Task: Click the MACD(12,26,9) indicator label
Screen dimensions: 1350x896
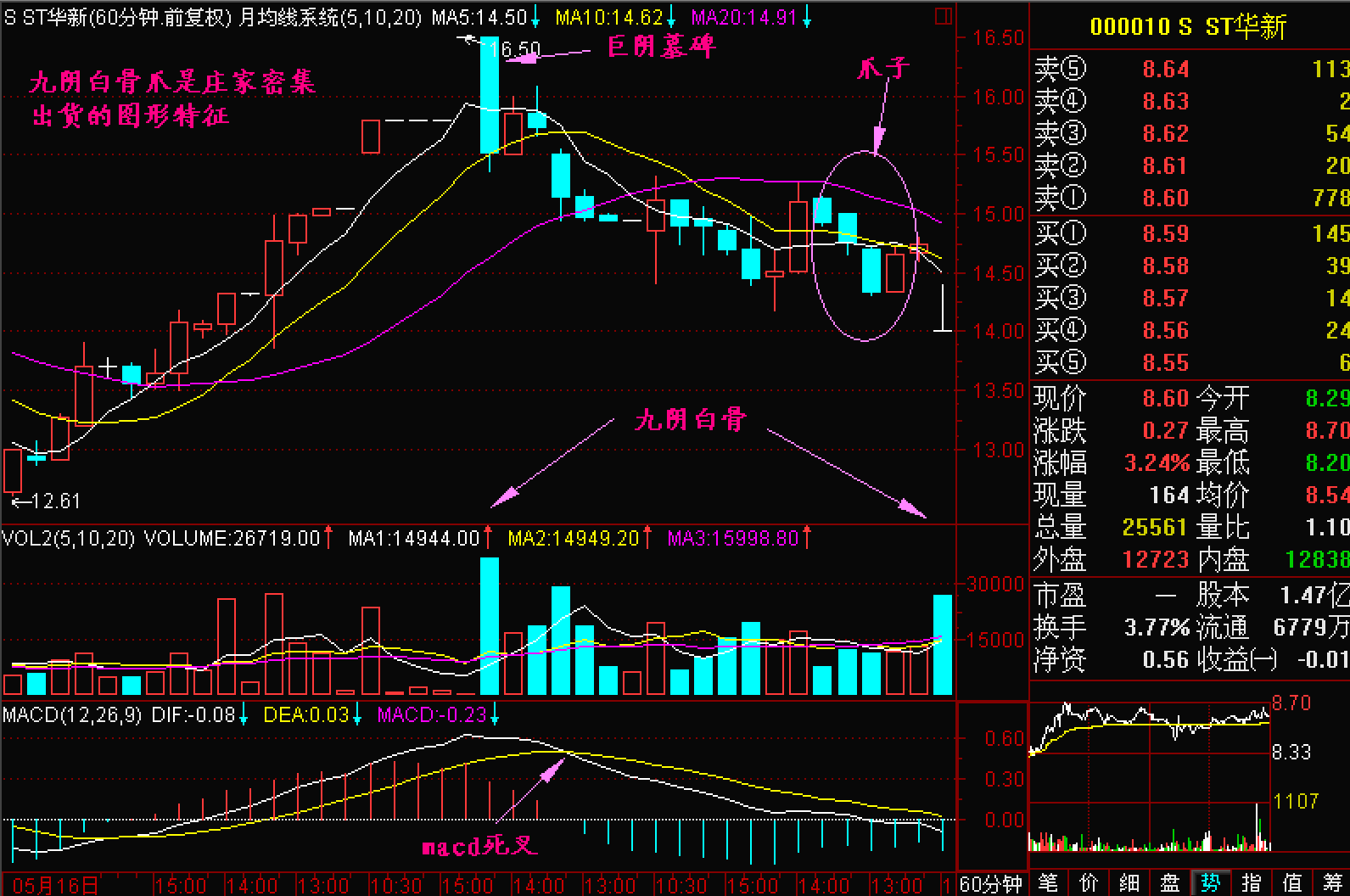Action: (72, 715)
